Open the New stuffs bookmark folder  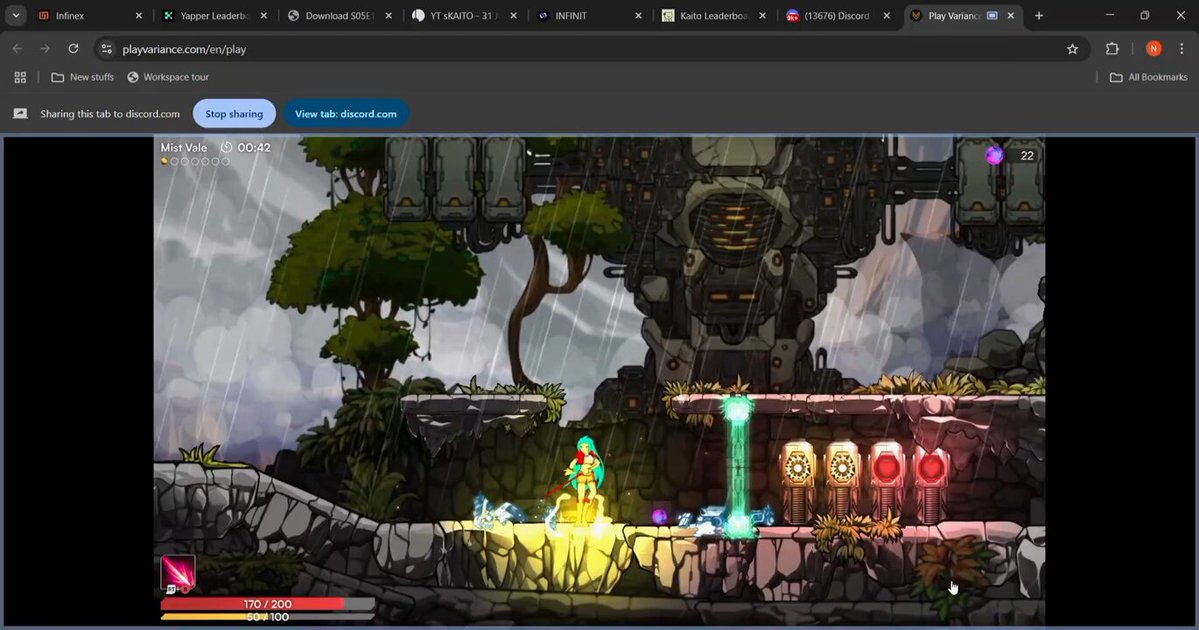tap(83, 77)
